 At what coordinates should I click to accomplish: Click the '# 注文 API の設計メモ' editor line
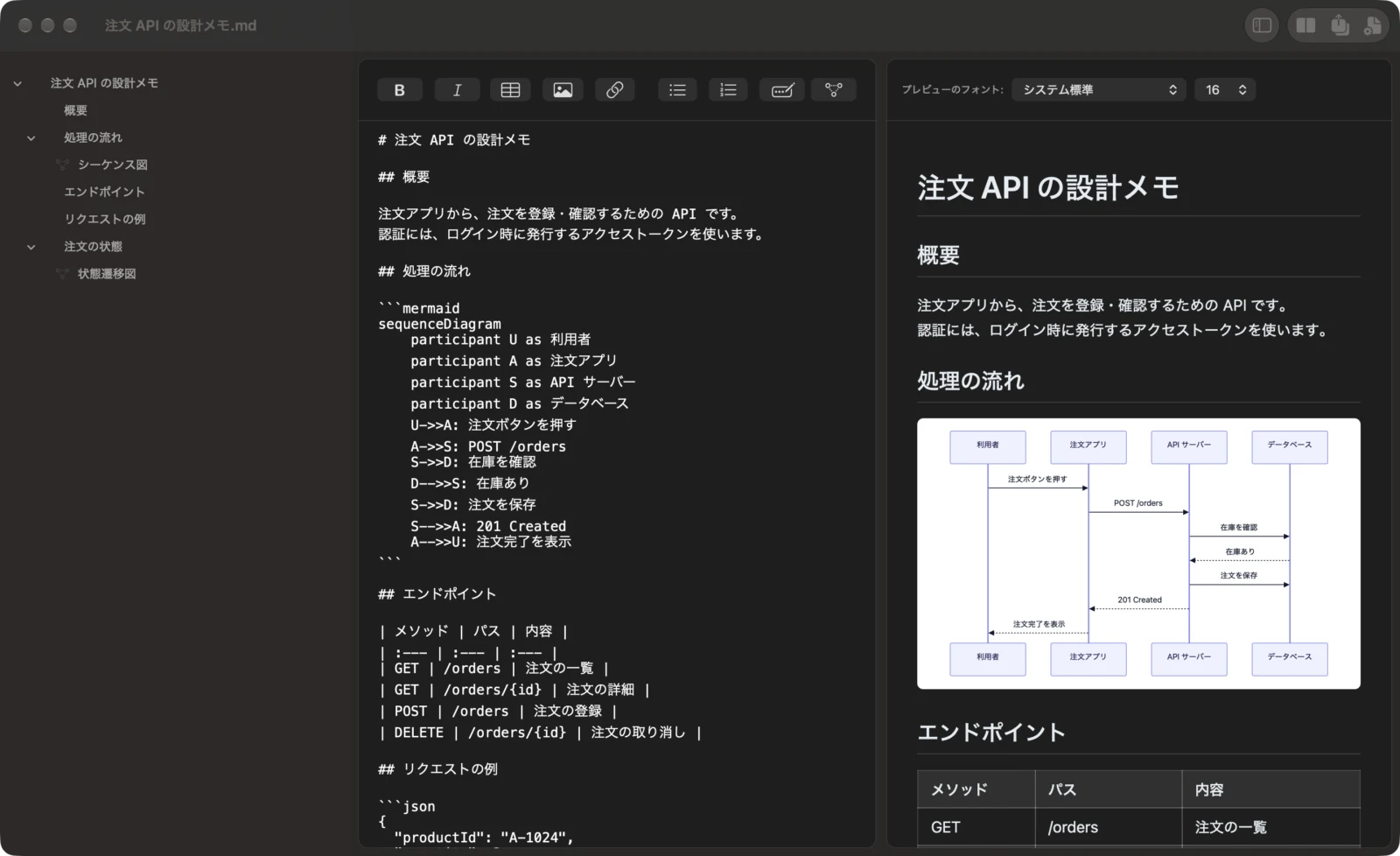pyautogui.click(x=454, y=140)
